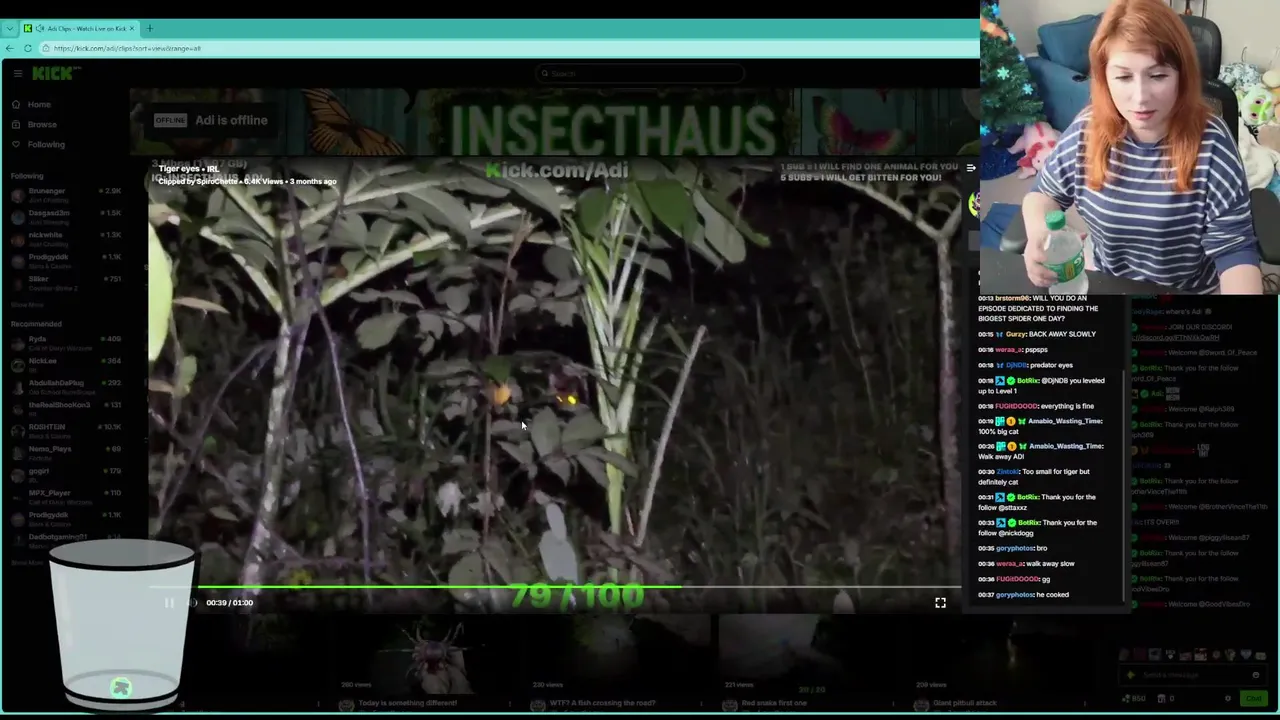Click the Tiger eyes • IRL clip title
Image resolution: width=1280 pixels, height=720 pixels.
pos(188,169)
